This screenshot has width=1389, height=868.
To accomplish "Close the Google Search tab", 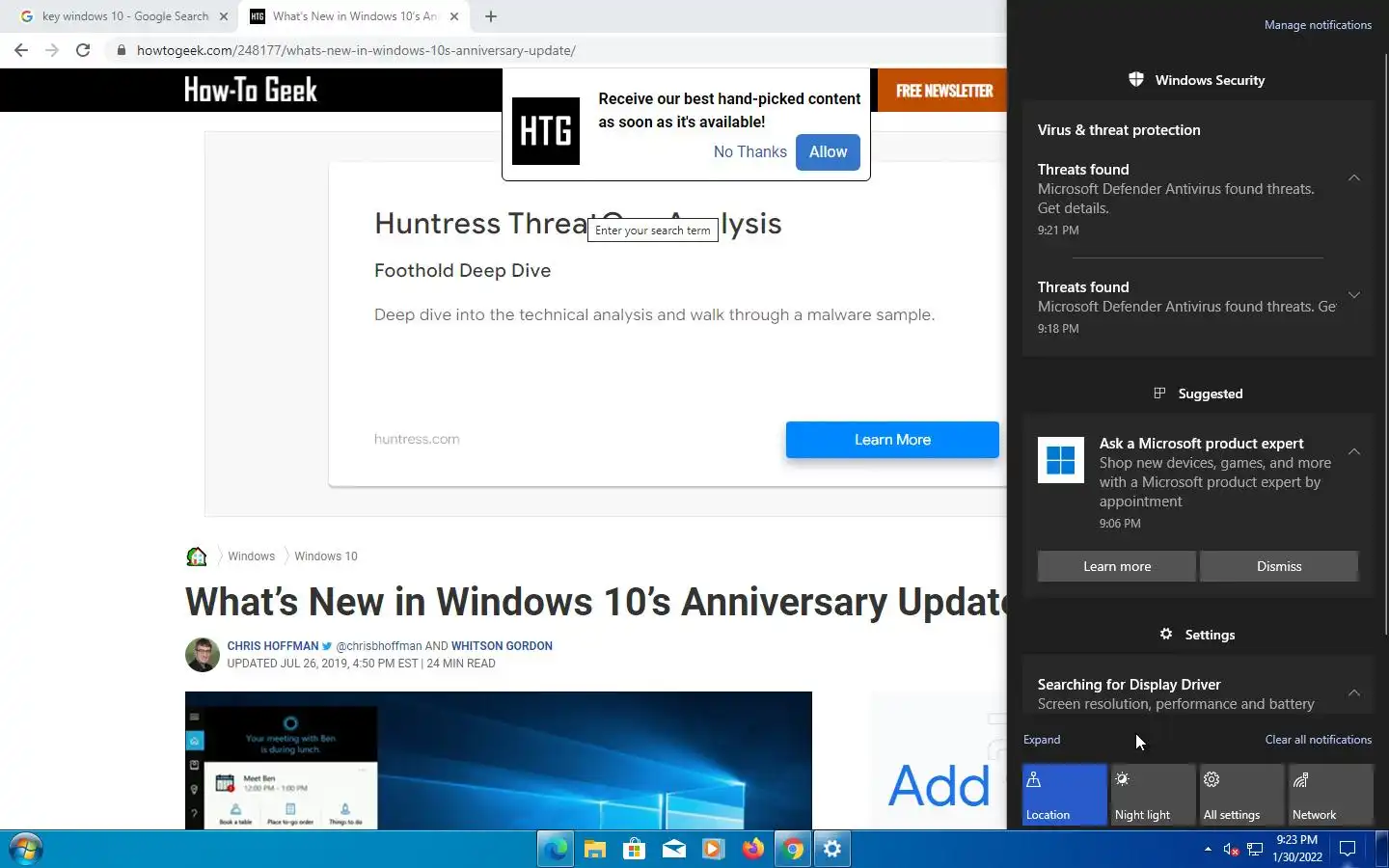I will coord(224,16).
